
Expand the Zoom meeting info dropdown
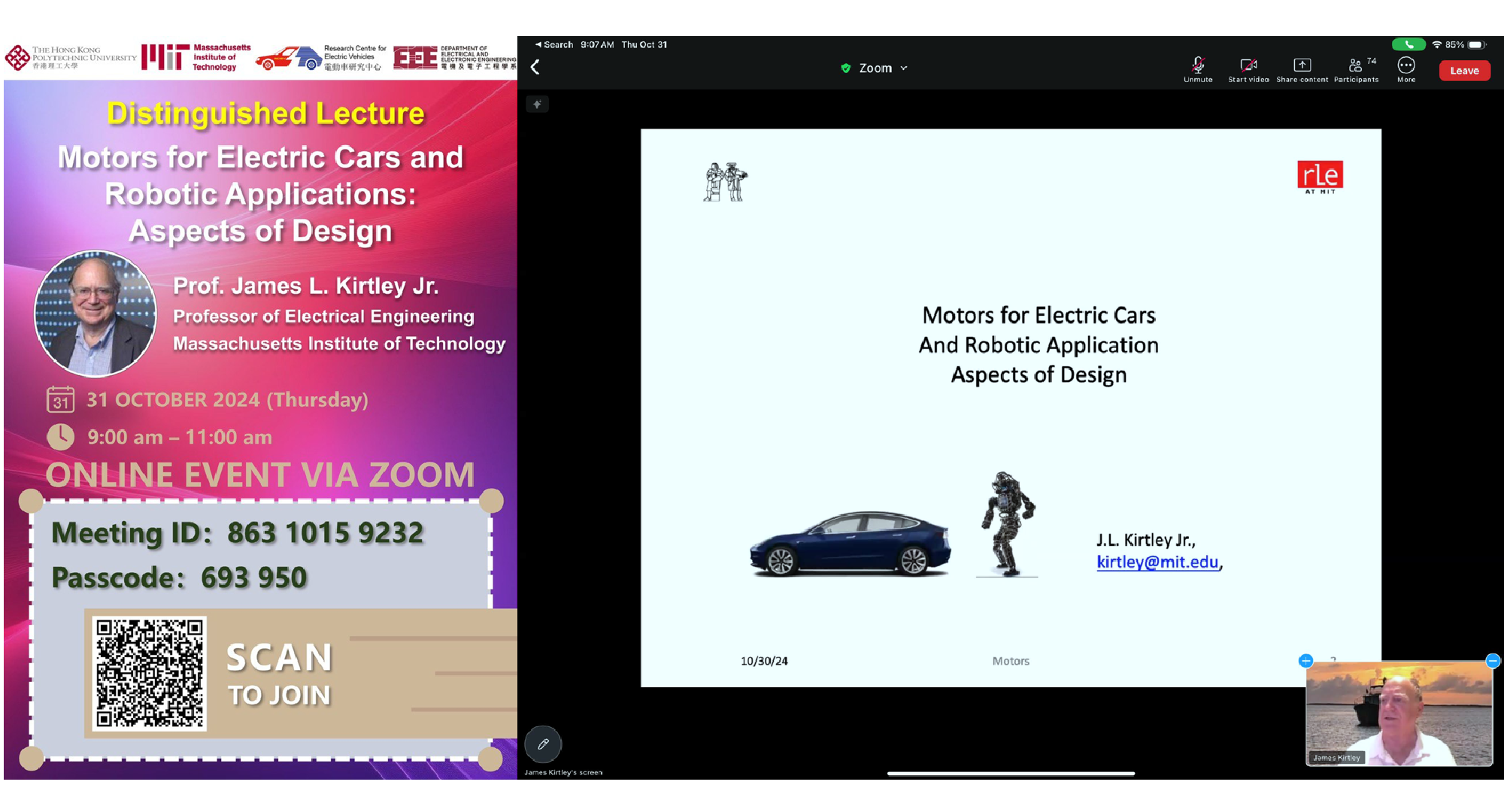[875, 68]
